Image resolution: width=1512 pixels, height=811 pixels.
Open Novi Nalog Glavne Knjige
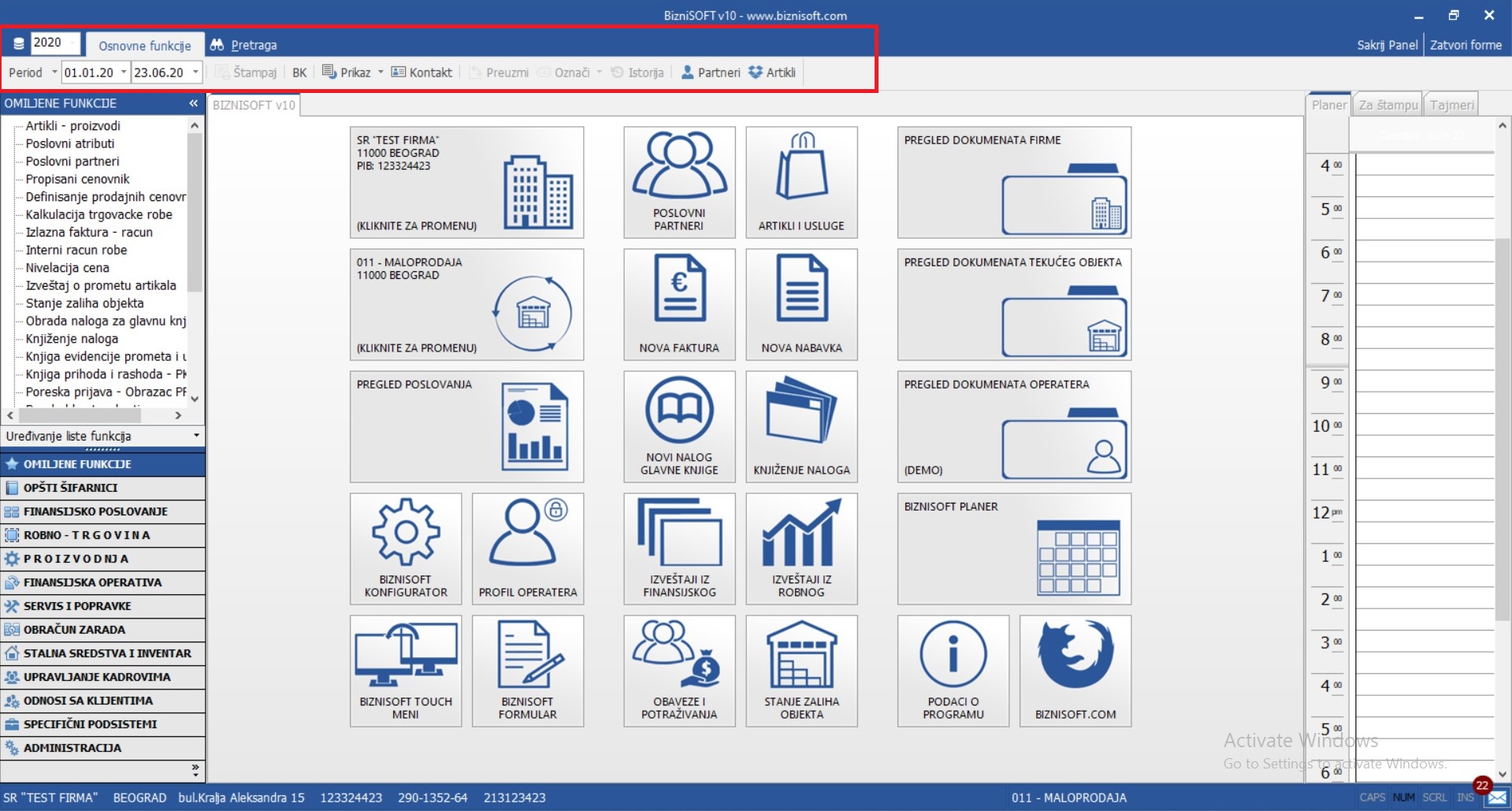click(679, 426)
